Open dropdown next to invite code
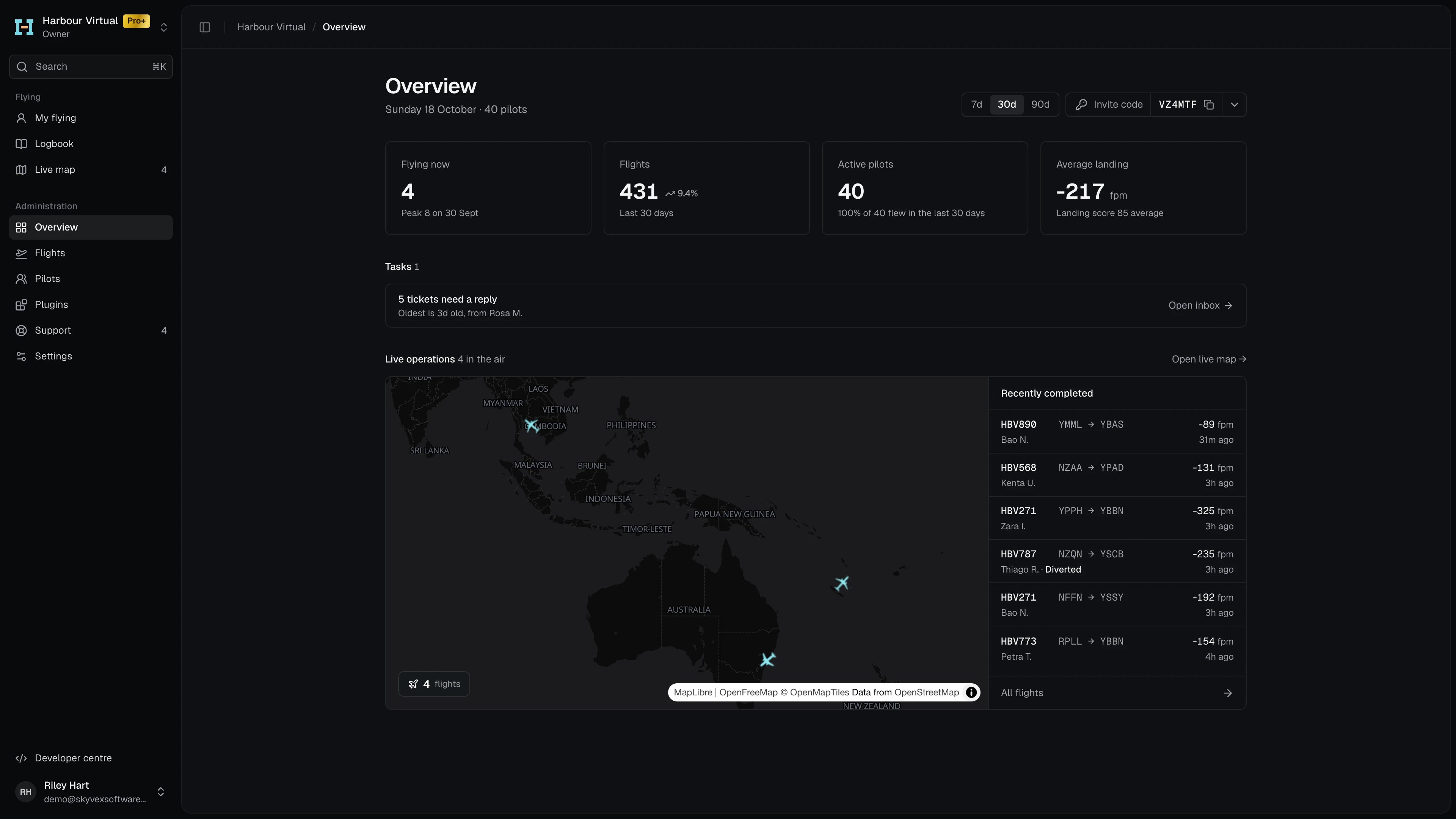1456x819 pixels. (x=1235, y=105)
